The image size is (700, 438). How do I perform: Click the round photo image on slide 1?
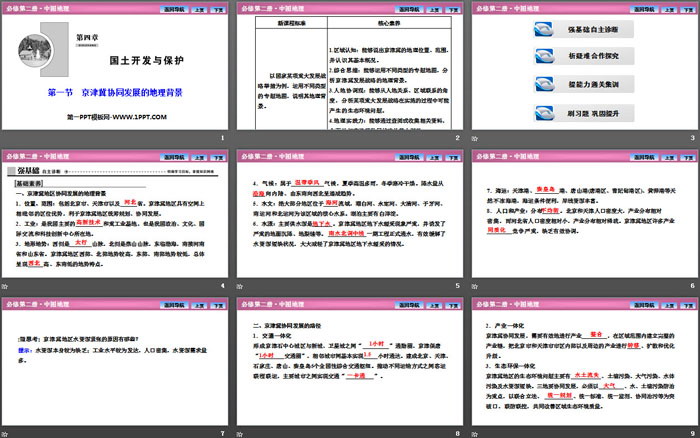[35, 51]
